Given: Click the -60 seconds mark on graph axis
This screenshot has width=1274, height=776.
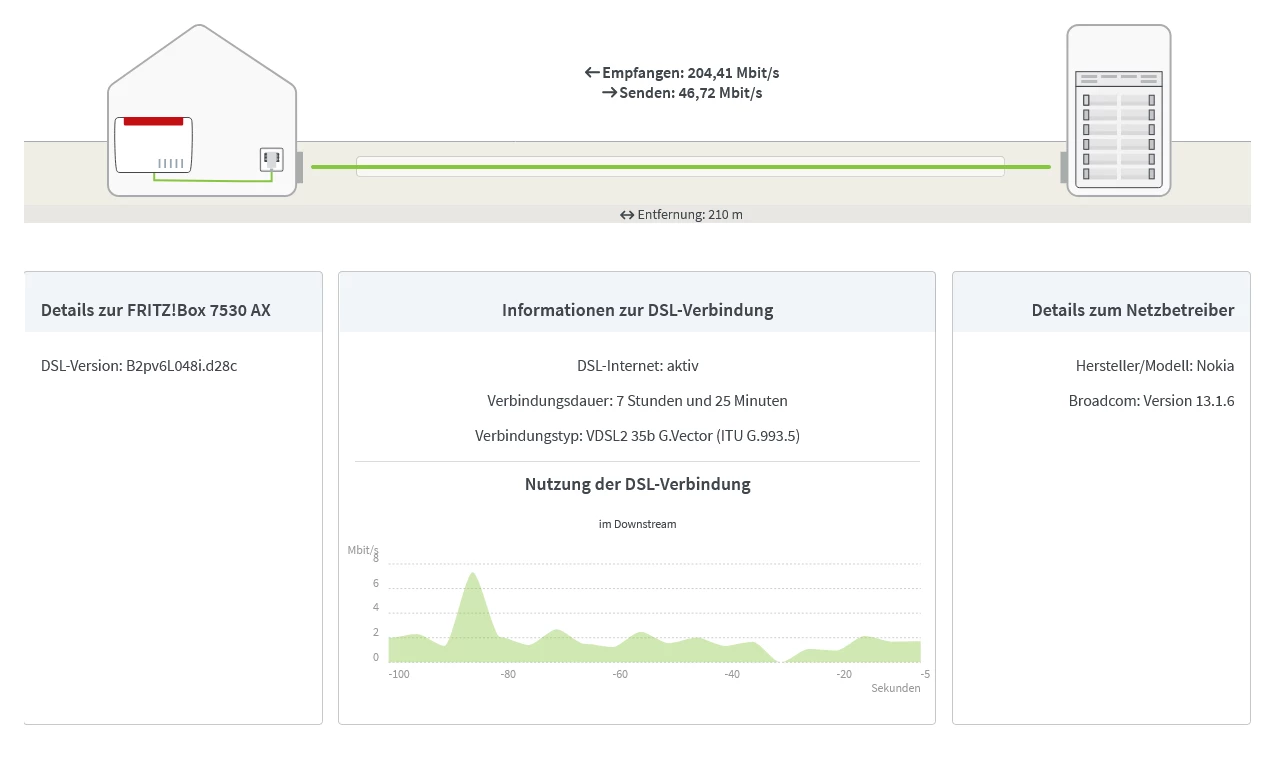Looking at the screenshot, I should click(x=620, y=675).
